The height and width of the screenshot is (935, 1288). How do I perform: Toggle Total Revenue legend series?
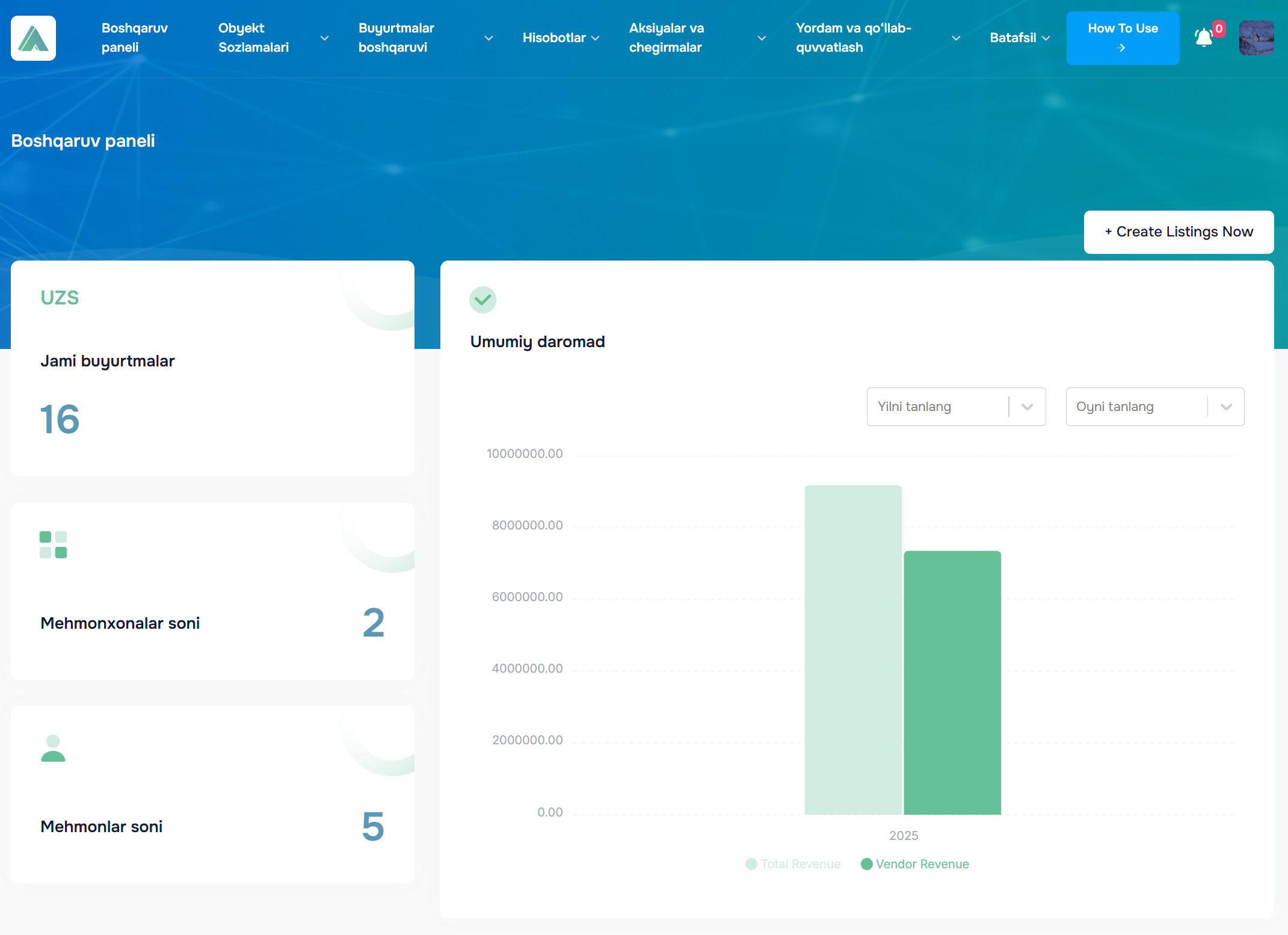click(x=793, y=864)
